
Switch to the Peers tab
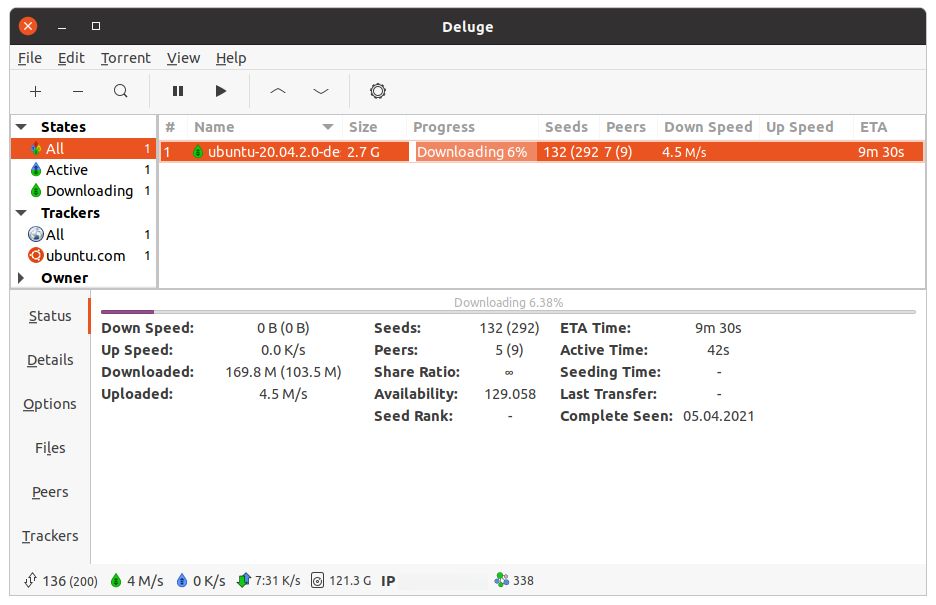pos(50,492)
